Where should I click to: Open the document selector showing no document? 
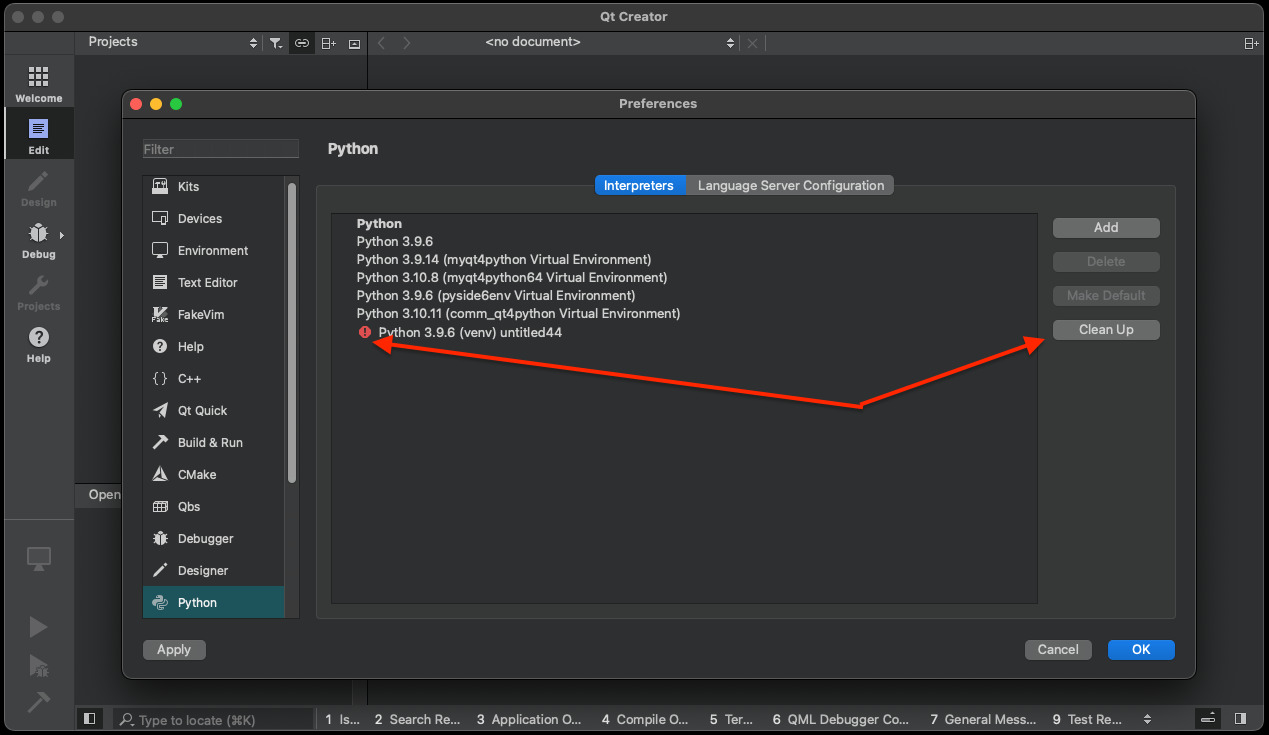click(x=533, y=43)
